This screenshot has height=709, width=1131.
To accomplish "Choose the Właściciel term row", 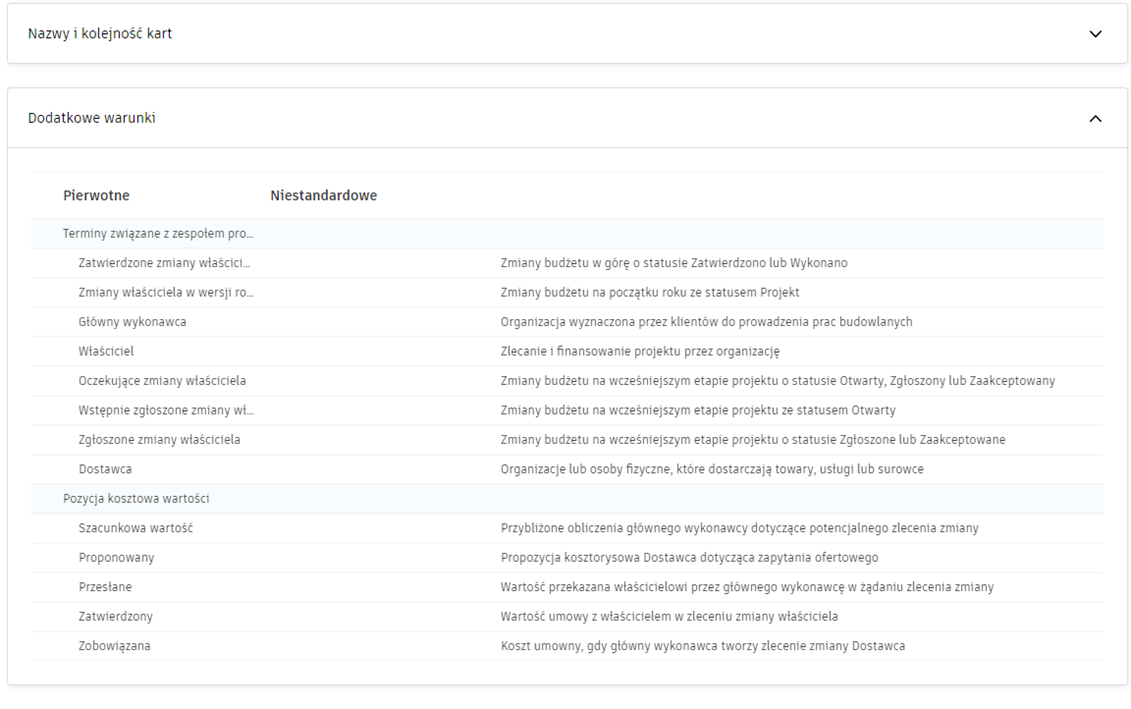I will pyautogui.click(x=106, y=352).
